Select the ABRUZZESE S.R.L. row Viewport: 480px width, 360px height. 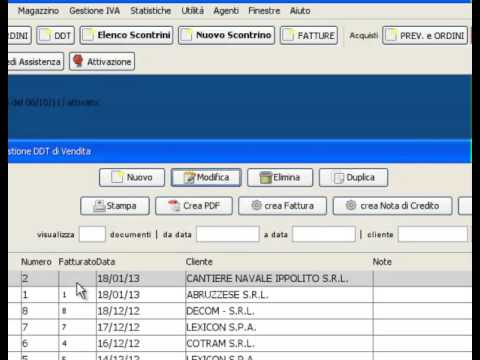coord(240,295)
